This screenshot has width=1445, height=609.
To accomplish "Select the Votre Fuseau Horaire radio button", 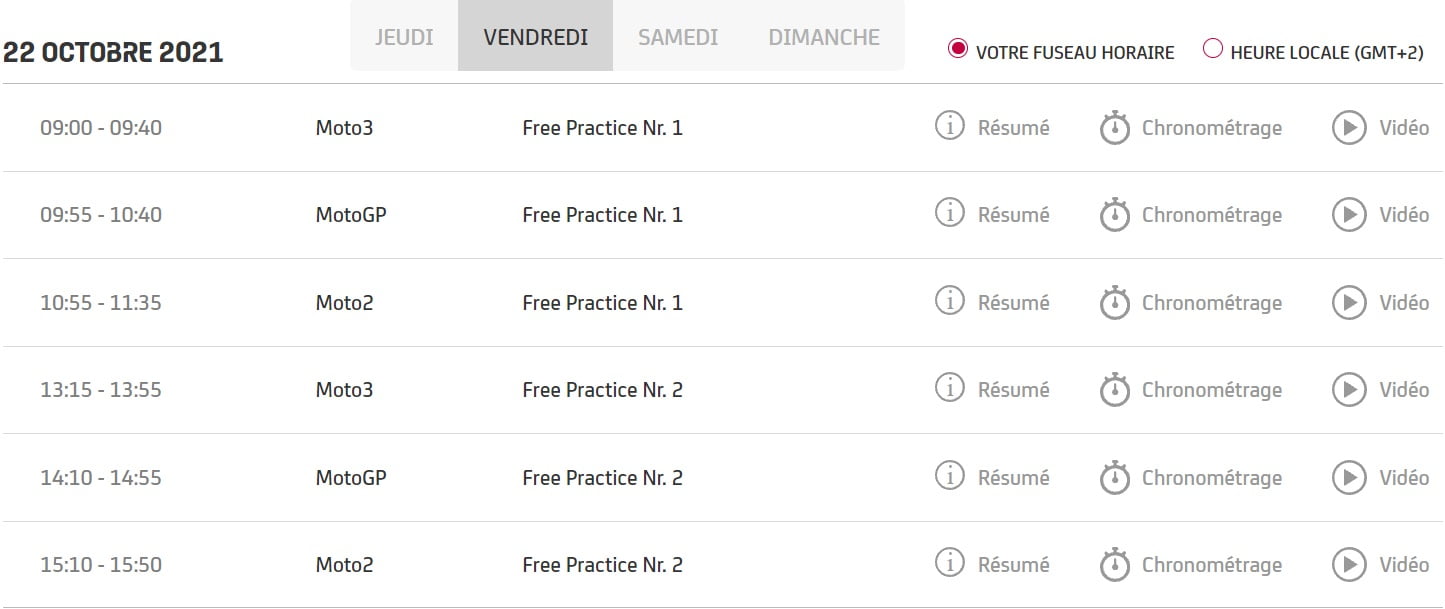I will (x=958, y=49).
